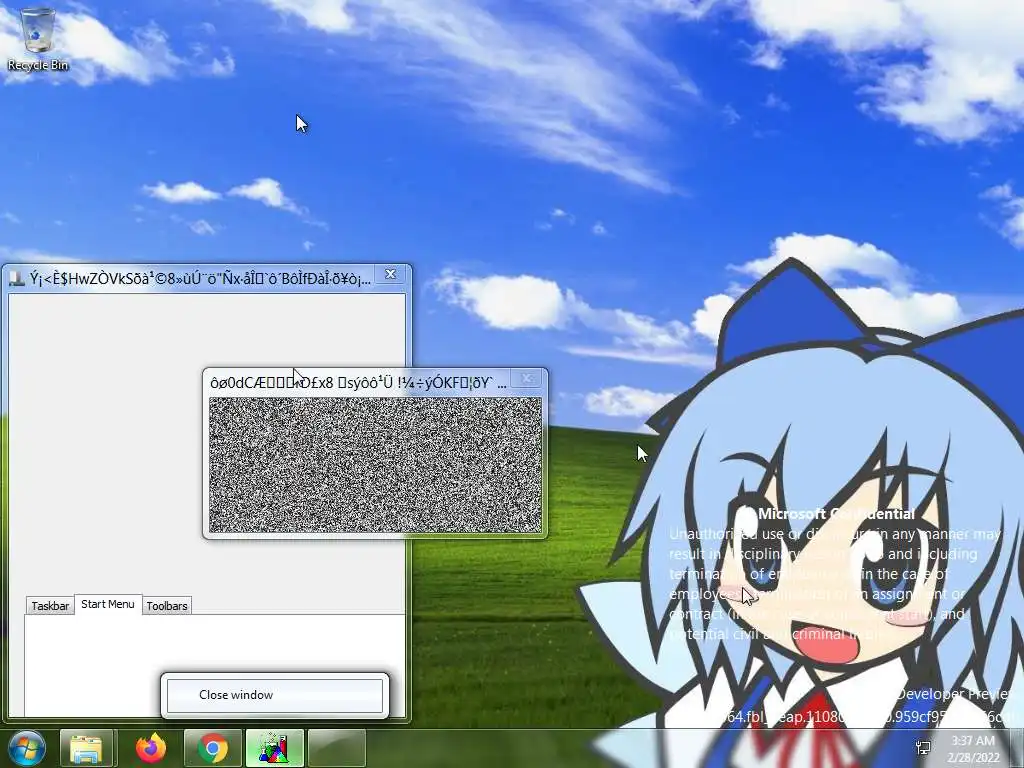
Task: Choose Close window in the popup menu
Action: (275, 695)
